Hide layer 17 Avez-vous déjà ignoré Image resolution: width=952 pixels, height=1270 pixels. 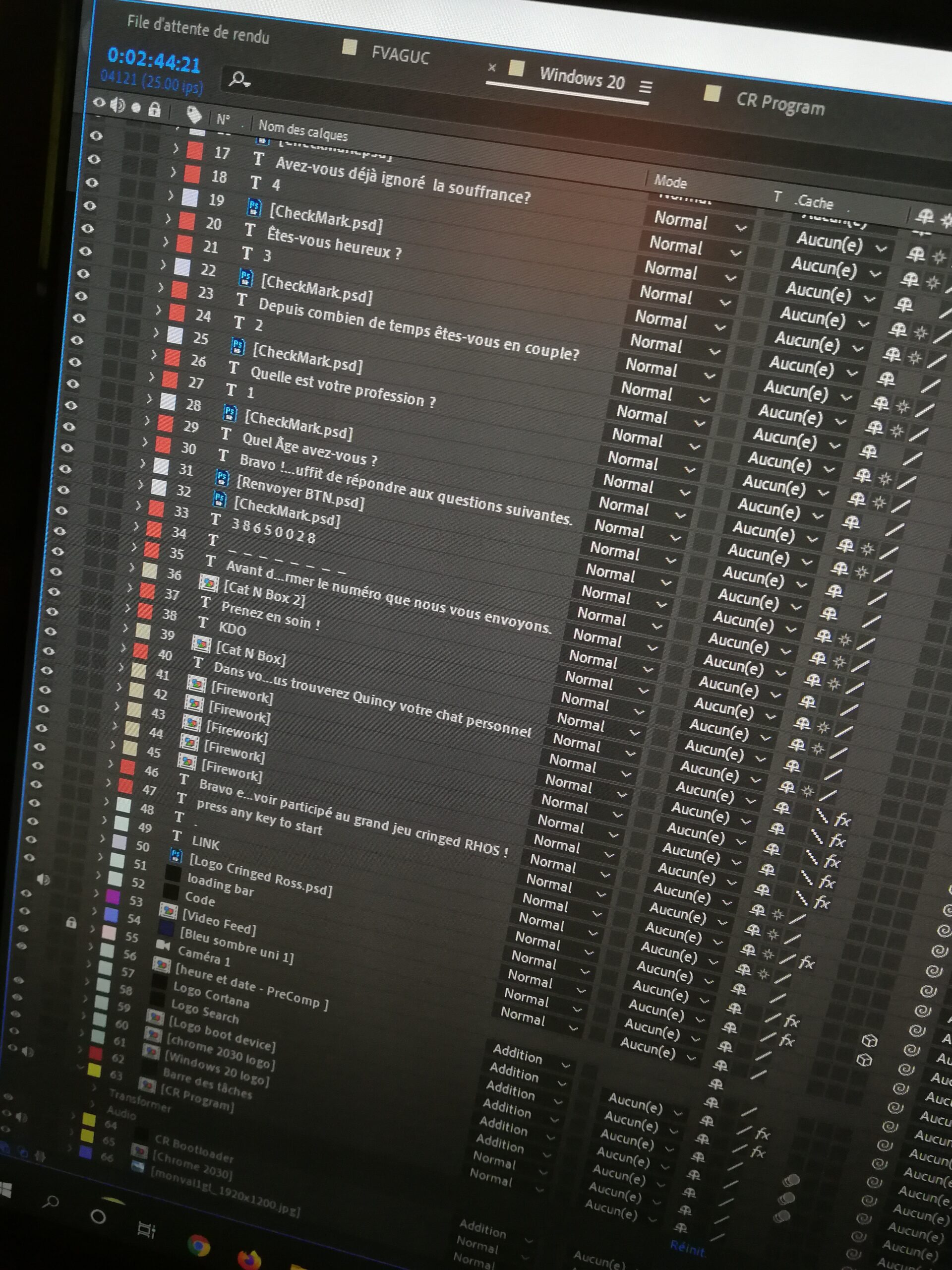click(x=96, y=135)
